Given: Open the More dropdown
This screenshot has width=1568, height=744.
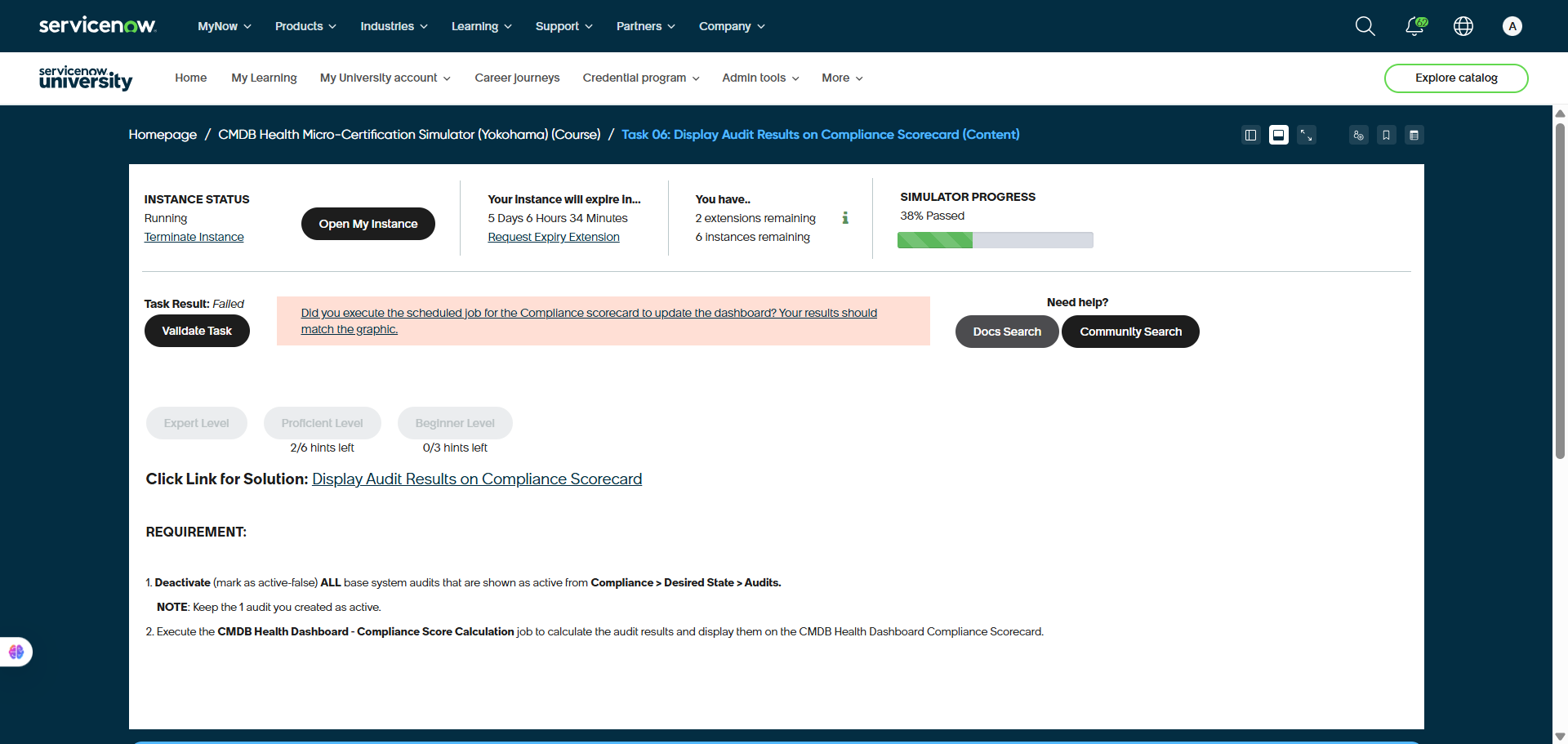Looking at the screenshot, I should pos(842,78).
